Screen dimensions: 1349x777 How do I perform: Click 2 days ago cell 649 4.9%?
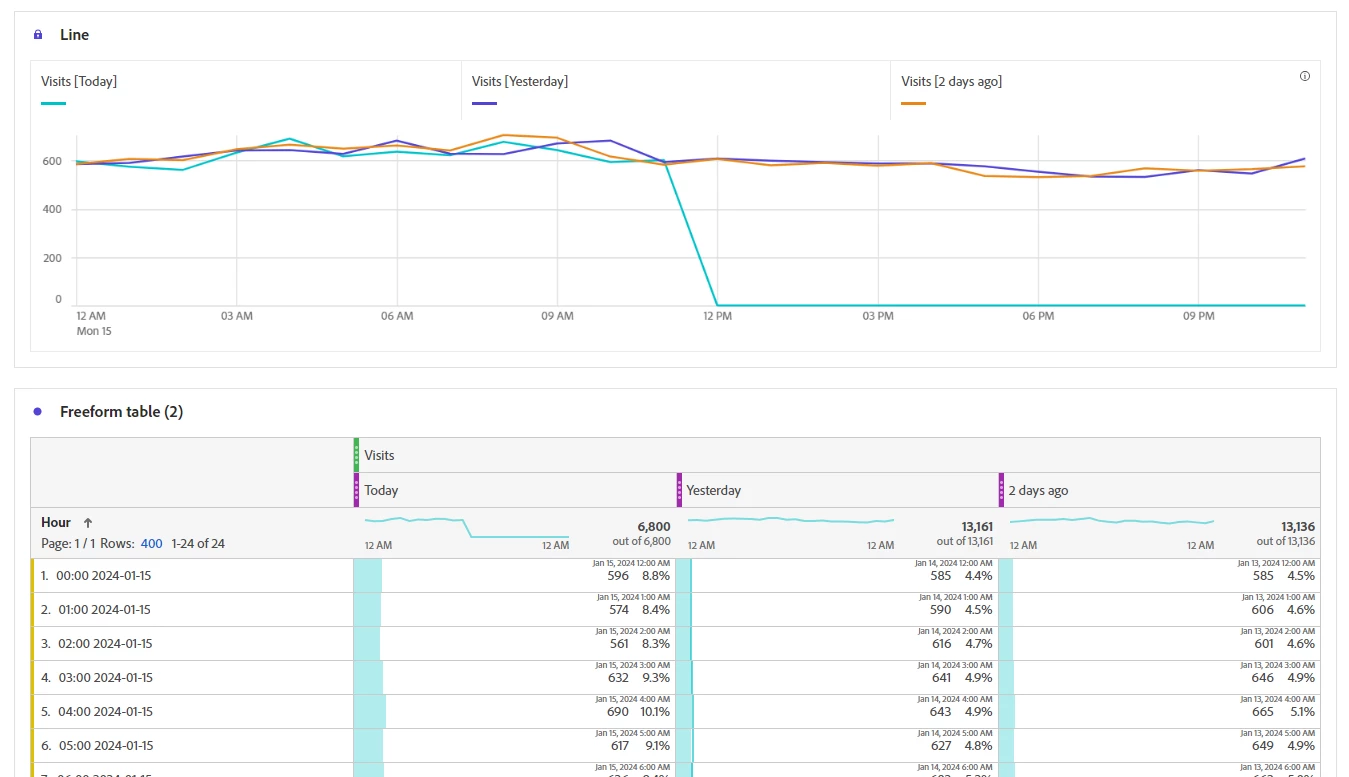(1159, 746)
